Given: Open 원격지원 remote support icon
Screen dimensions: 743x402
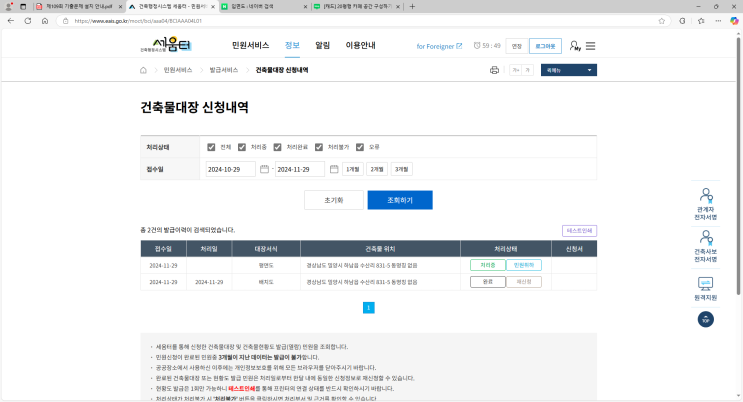Looking at the screenshot, I should point(706,289).
